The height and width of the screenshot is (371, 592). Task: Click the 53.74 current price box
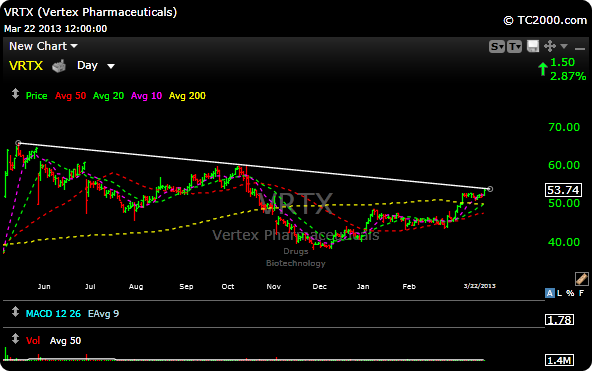(563, 190)
